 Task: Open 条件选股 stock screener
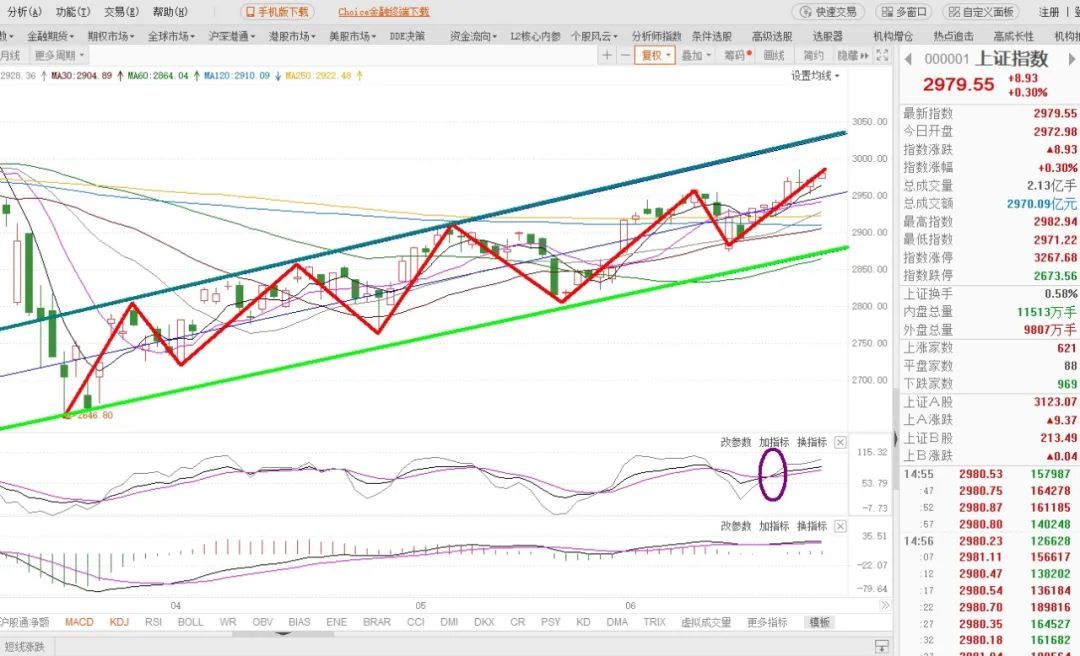coord(712,36)
